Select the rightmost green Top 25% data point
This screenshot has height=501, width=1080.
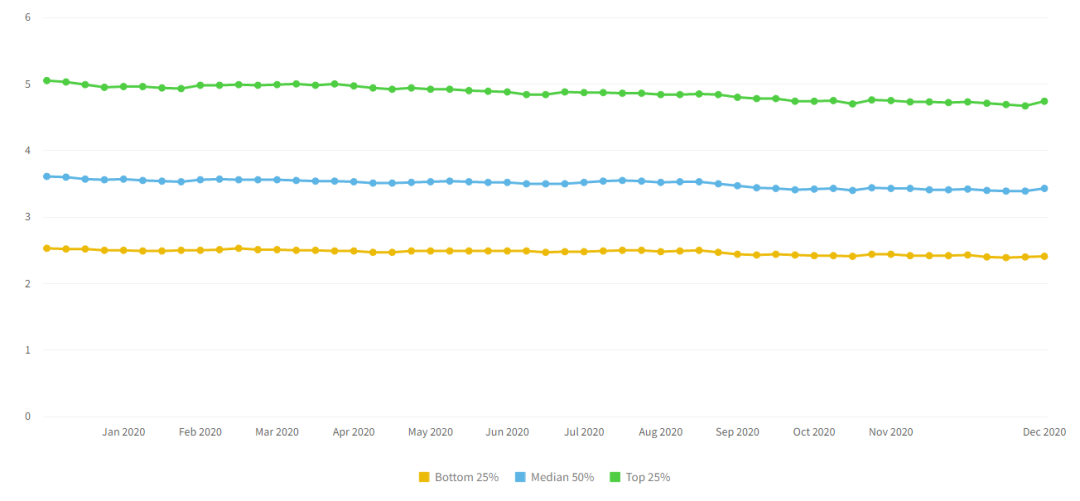[x=1044, y=101]
